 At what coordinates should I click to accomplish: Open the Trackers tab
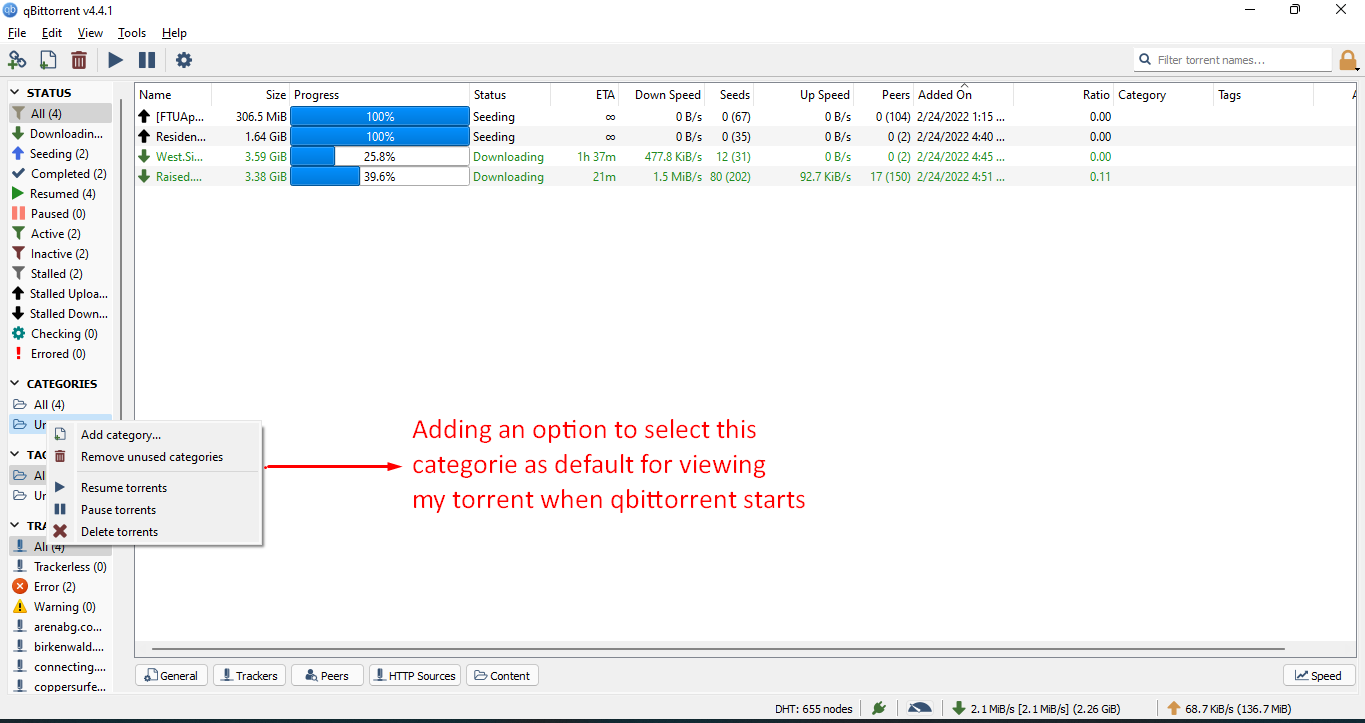[249, 676]
